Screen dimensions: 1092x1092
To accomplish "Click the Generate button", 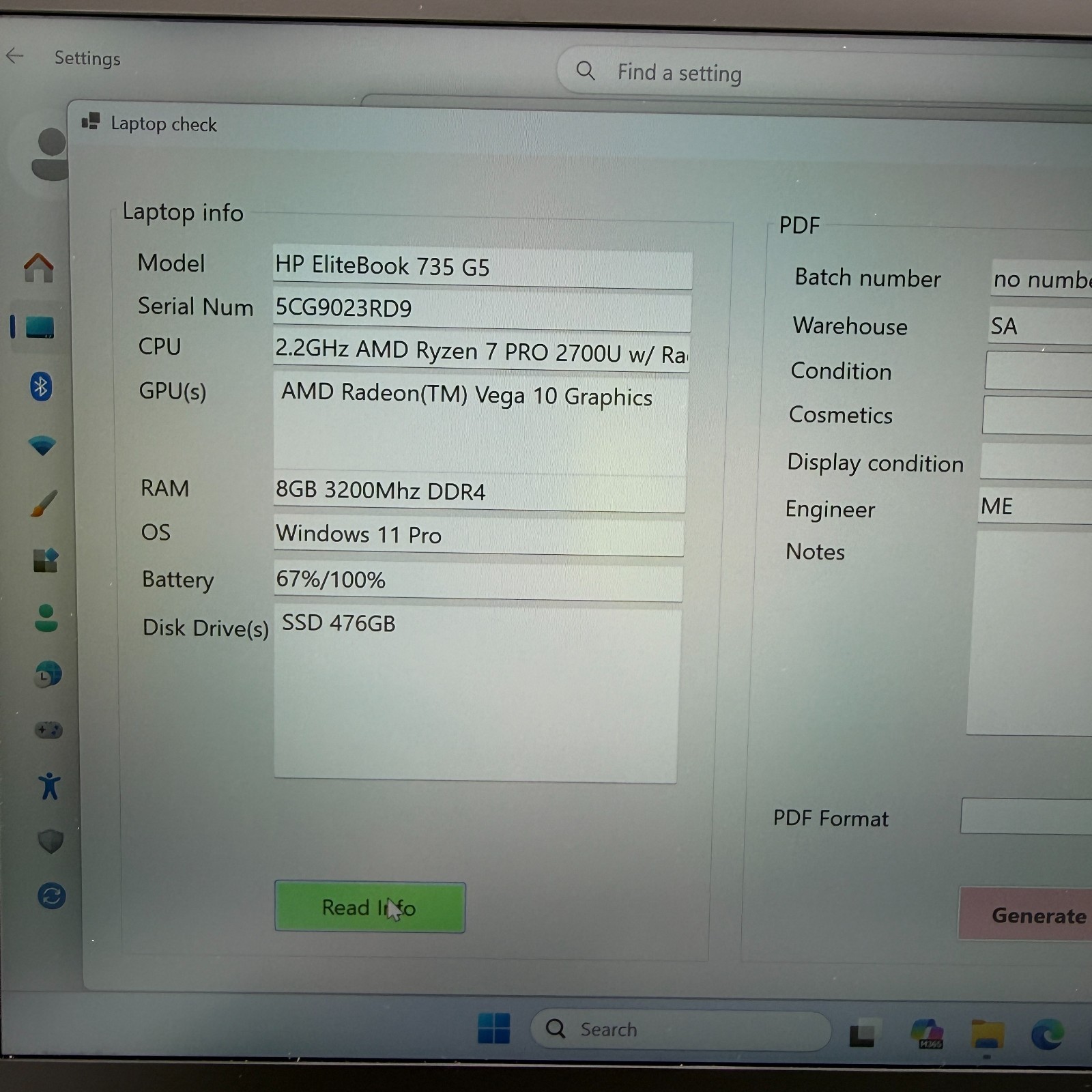I will pyautogui.click(x=1026, y=915).
